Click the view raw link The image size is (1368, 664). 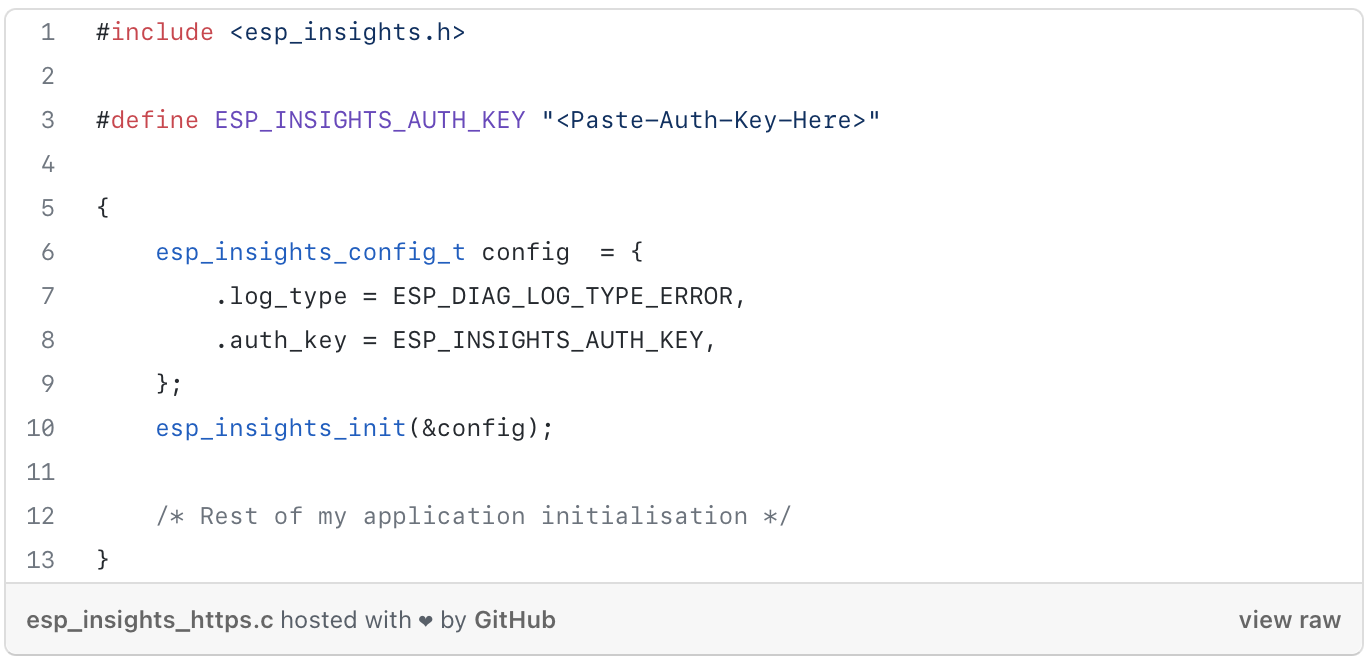click(1289, 620)
